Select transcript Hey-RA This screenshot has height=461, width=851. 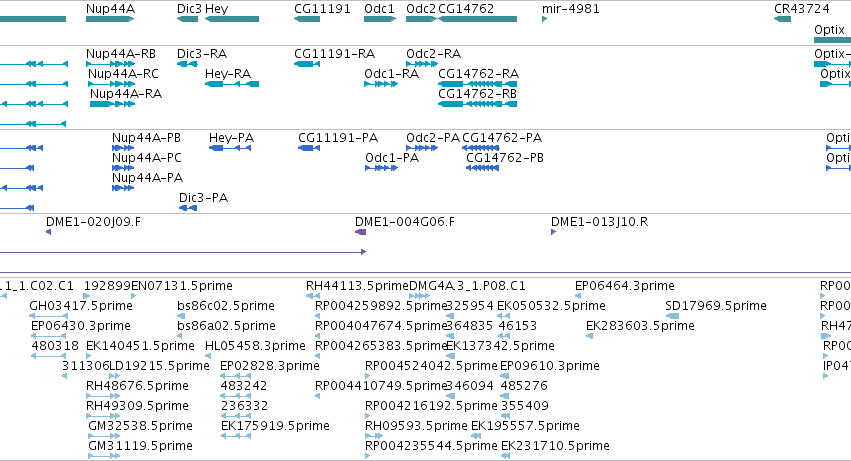232,84
